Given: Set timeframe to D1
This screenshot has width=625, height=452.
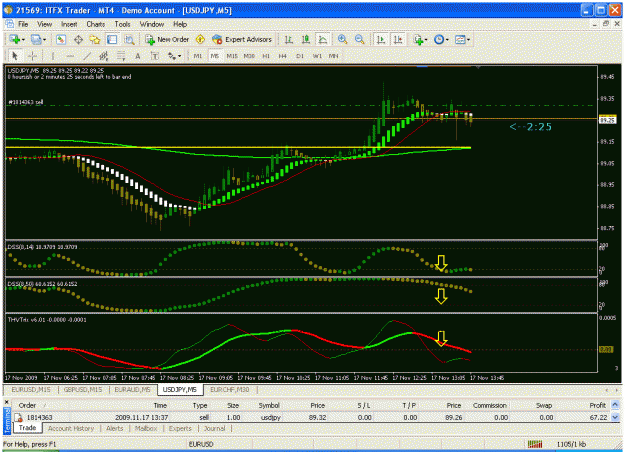Looking at the screenshot, I should [300, 56].
